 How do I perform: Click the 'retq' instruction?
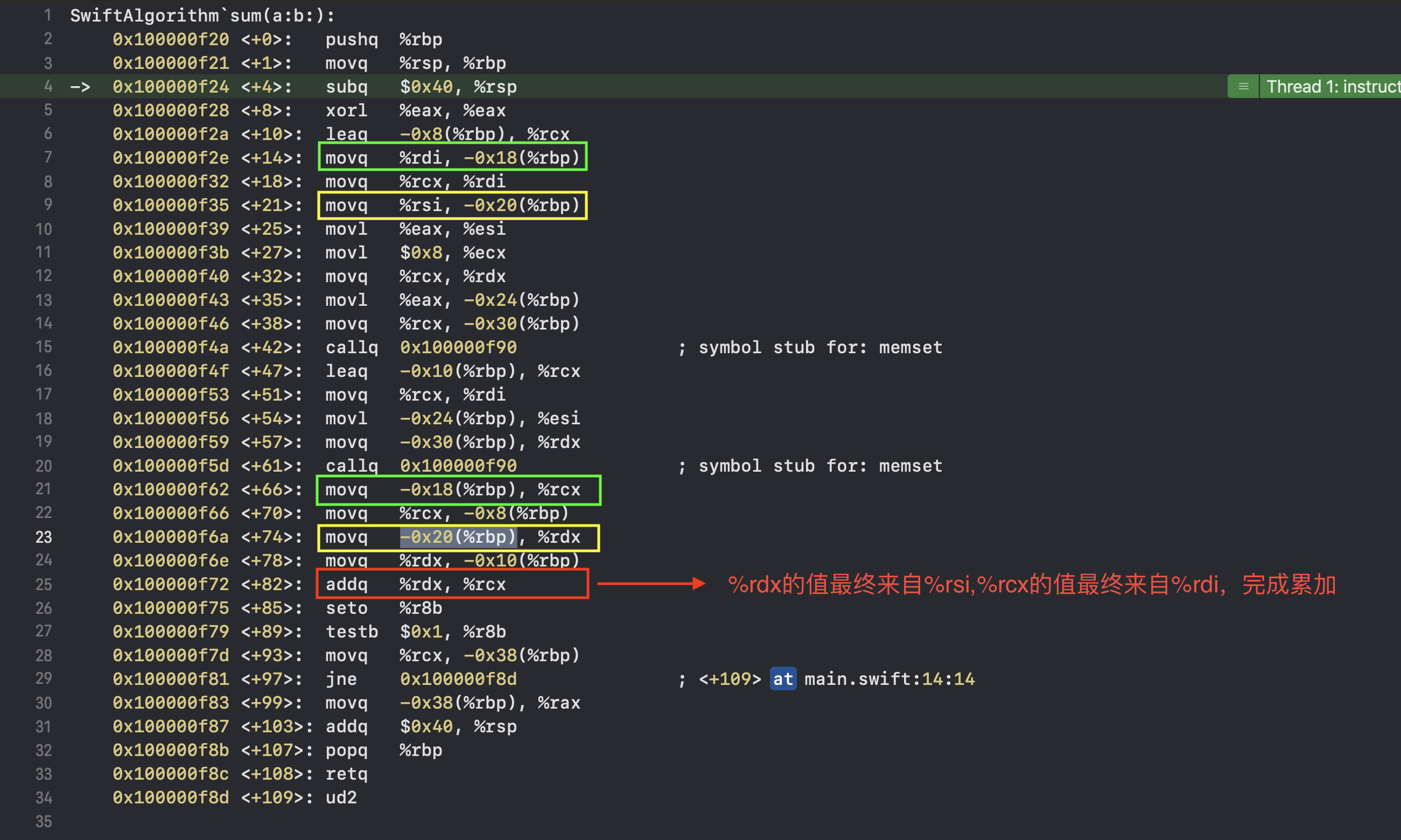(x=346, y=774)
